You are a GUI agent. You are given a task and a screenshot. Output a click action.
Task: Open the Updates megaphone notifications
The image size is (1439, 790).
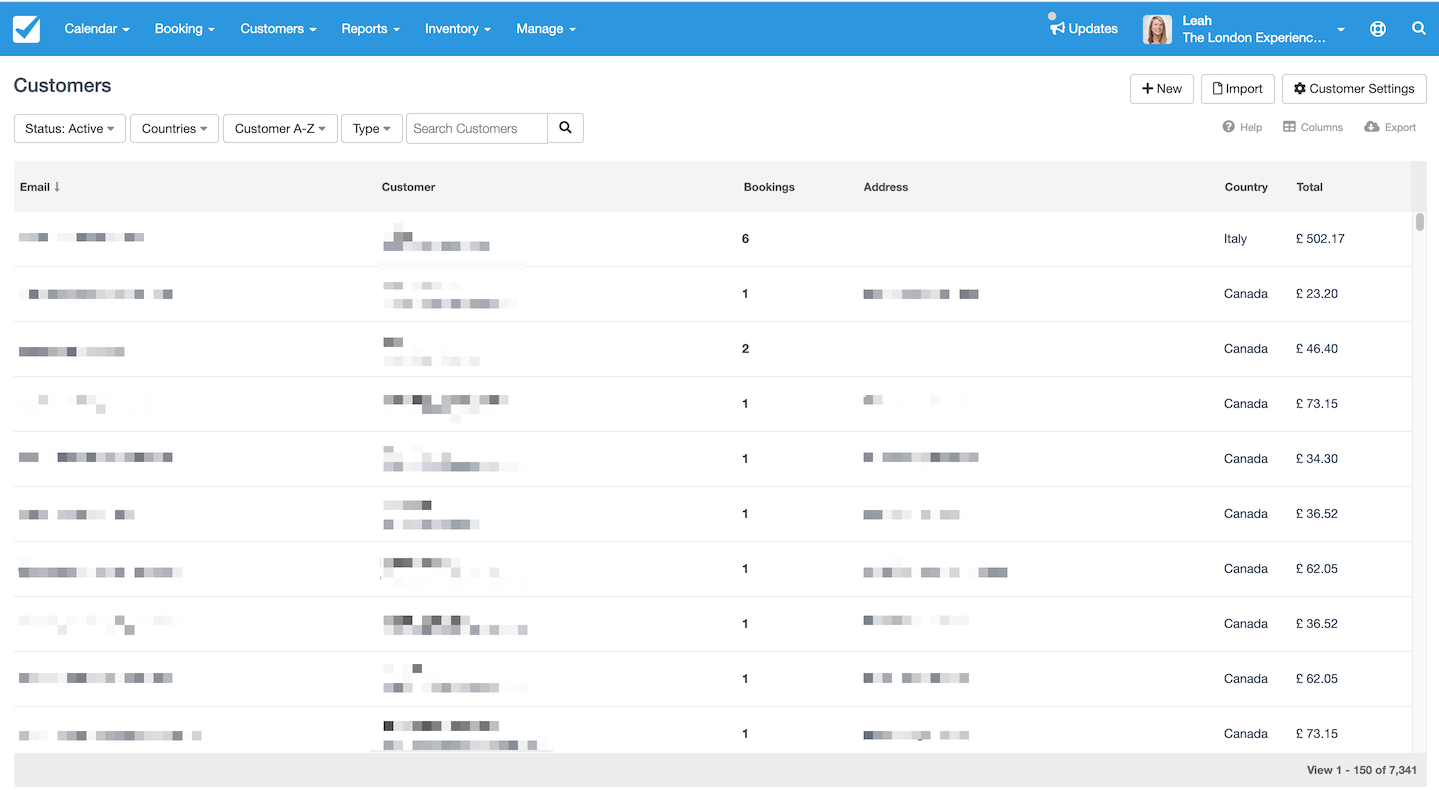click(1084, 28)
